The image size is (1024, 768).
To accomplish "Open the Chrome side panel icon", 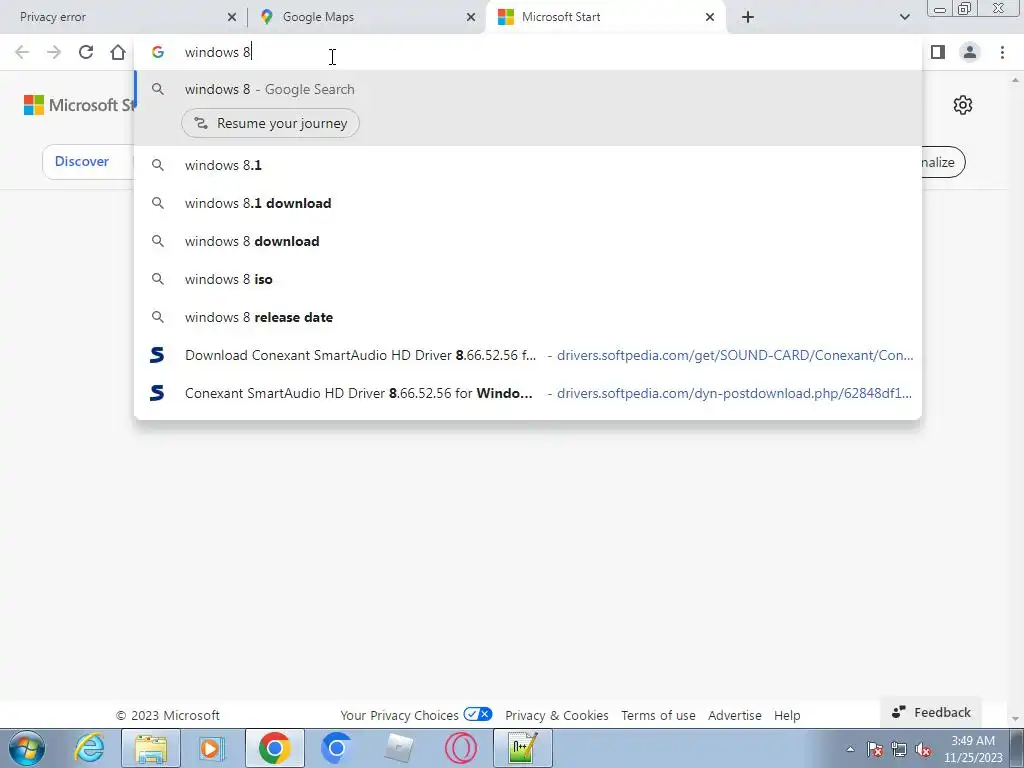I will [938, 52].
